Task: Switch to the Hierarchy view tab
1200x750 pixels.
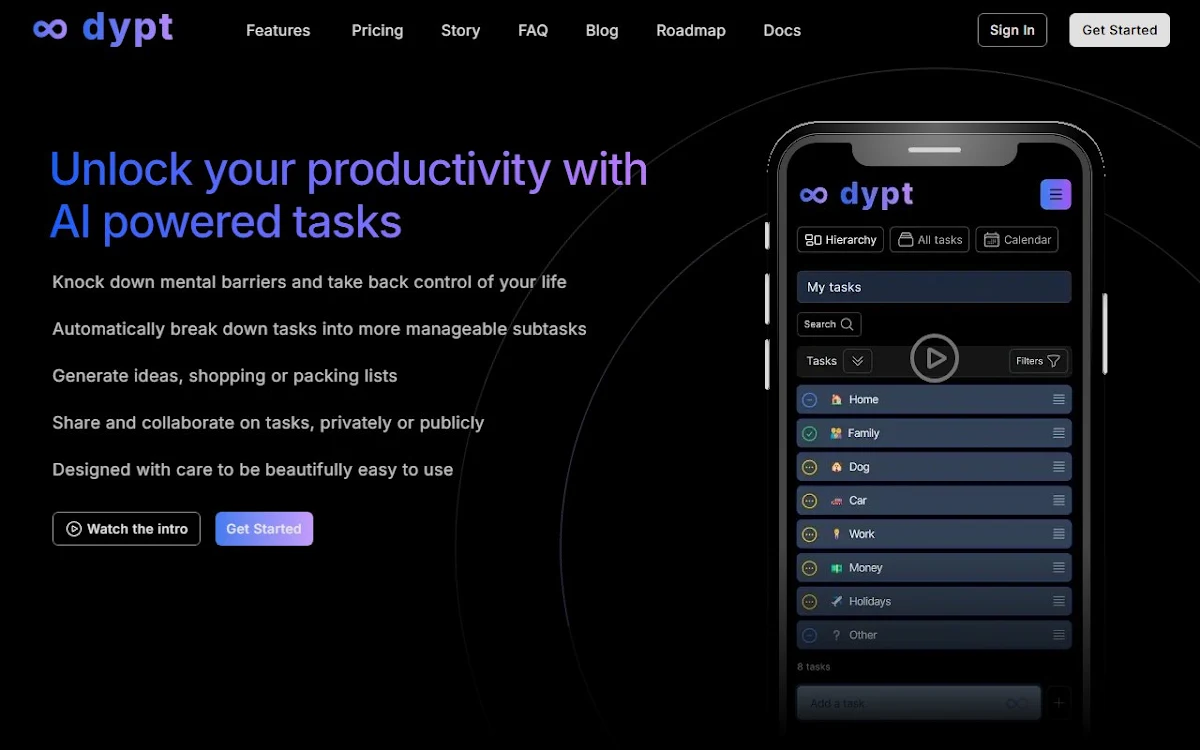Action: (x=841, y=240)
